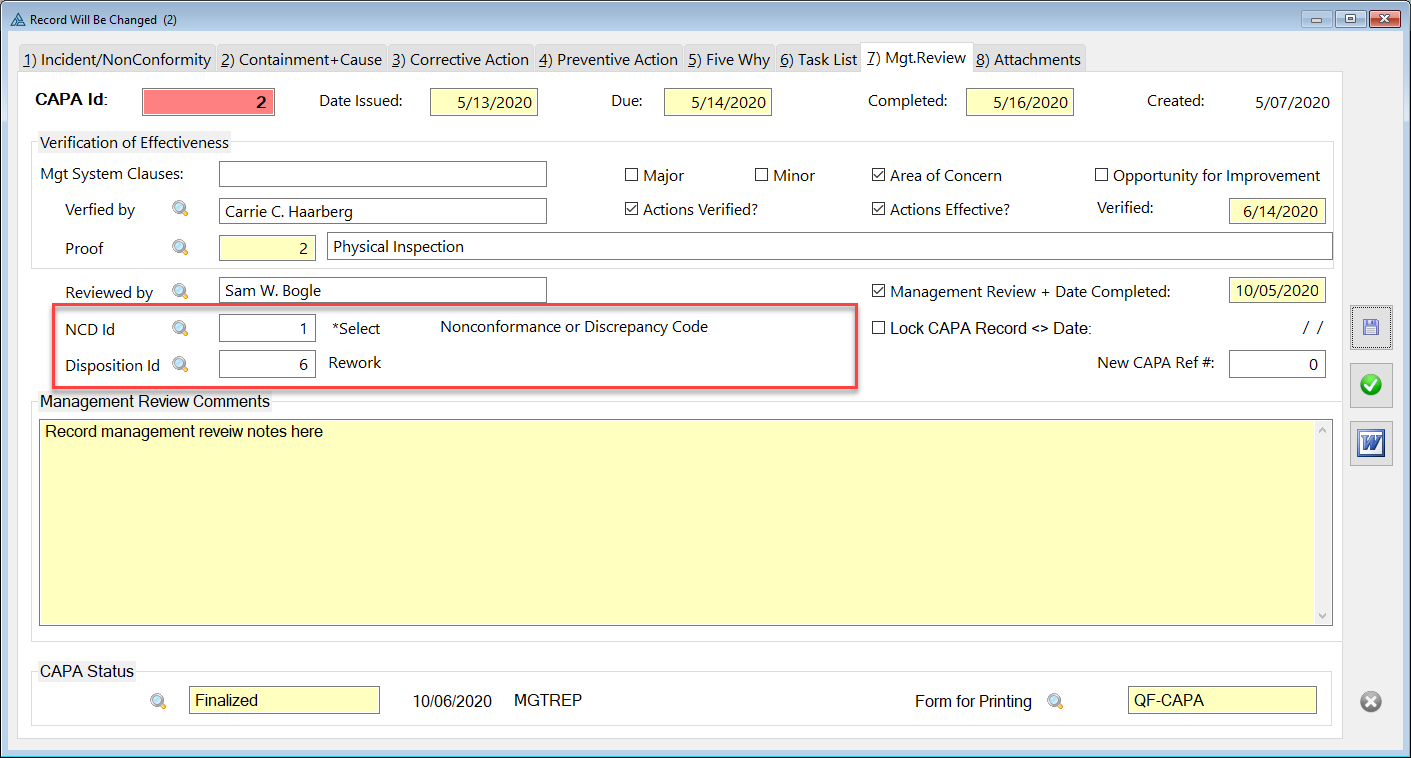Click the green checkmark OK icon
The width and height of the screenshot is (1411, 758).
[1371, 385]
